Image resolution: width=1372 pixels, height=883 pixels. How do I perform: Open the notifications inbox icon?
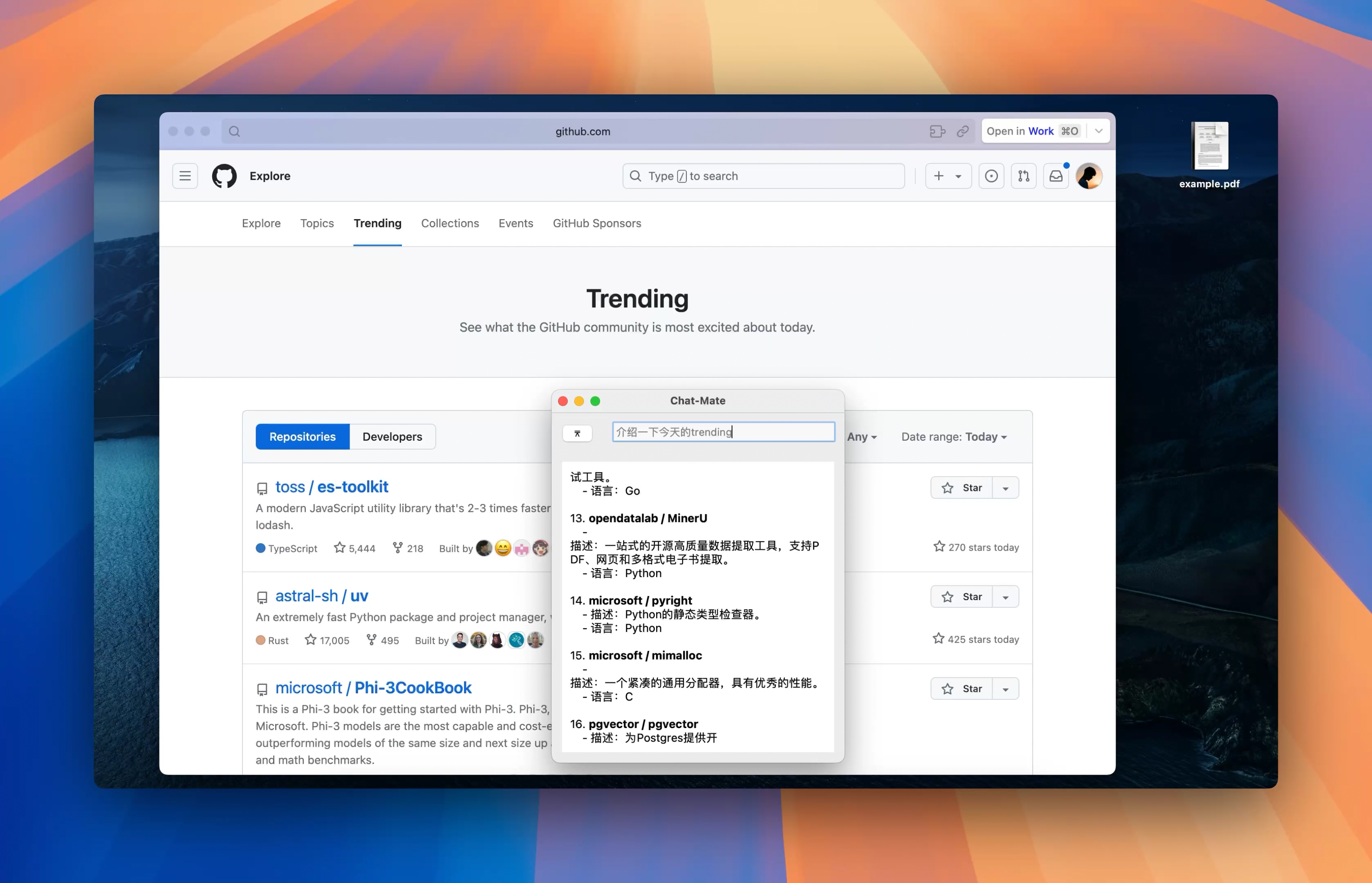[x=1056, y=176]
